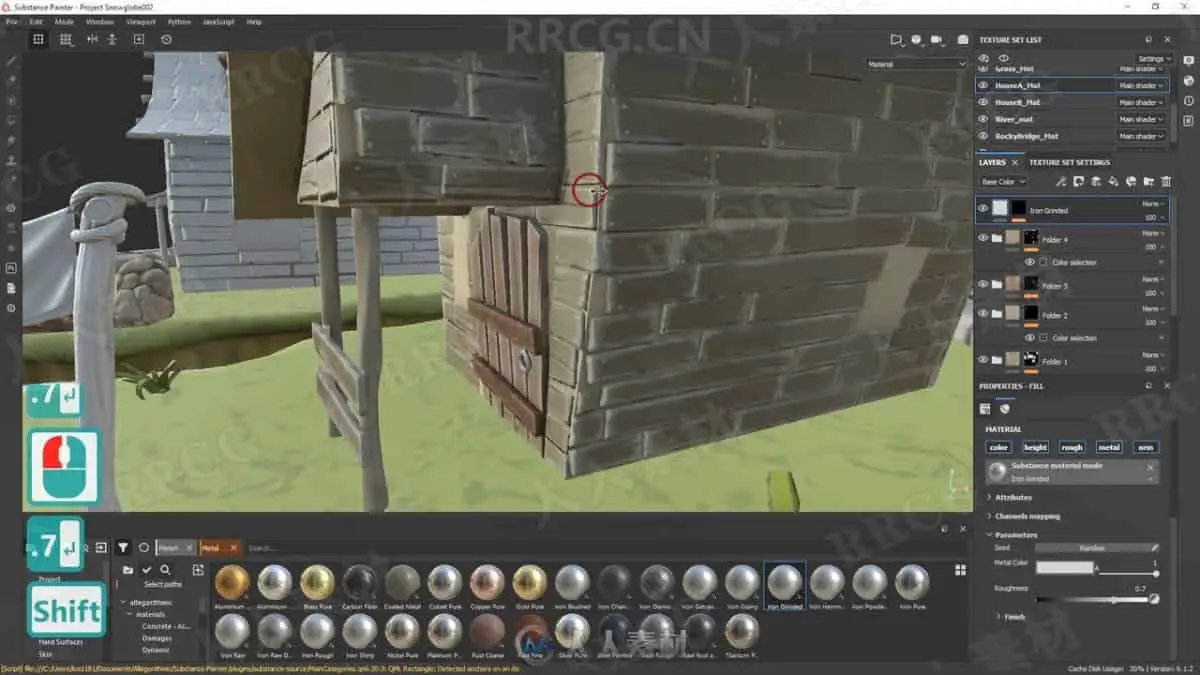Open RockyBridge_Mat shader dropdown
Viewport: 1200px width, 675px height.
[x=1140, y=136]
